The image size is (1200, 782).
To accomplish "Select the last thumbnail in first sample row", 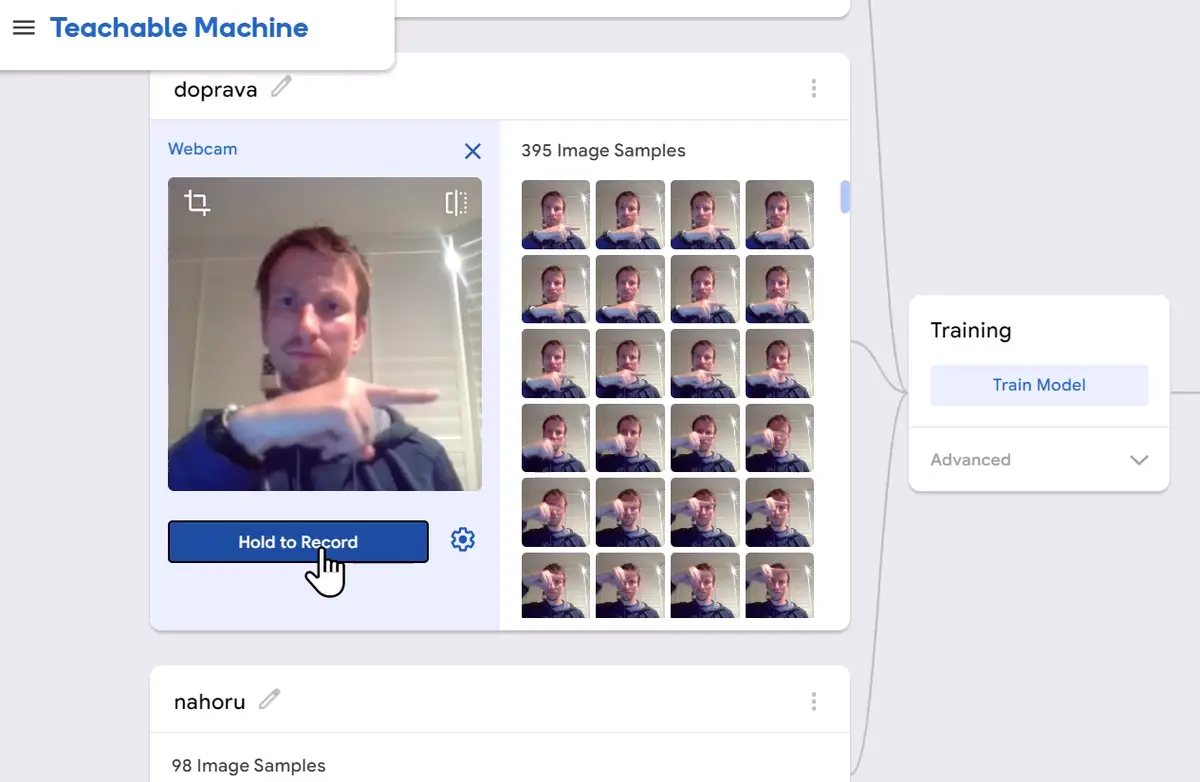I will point(780,214).
